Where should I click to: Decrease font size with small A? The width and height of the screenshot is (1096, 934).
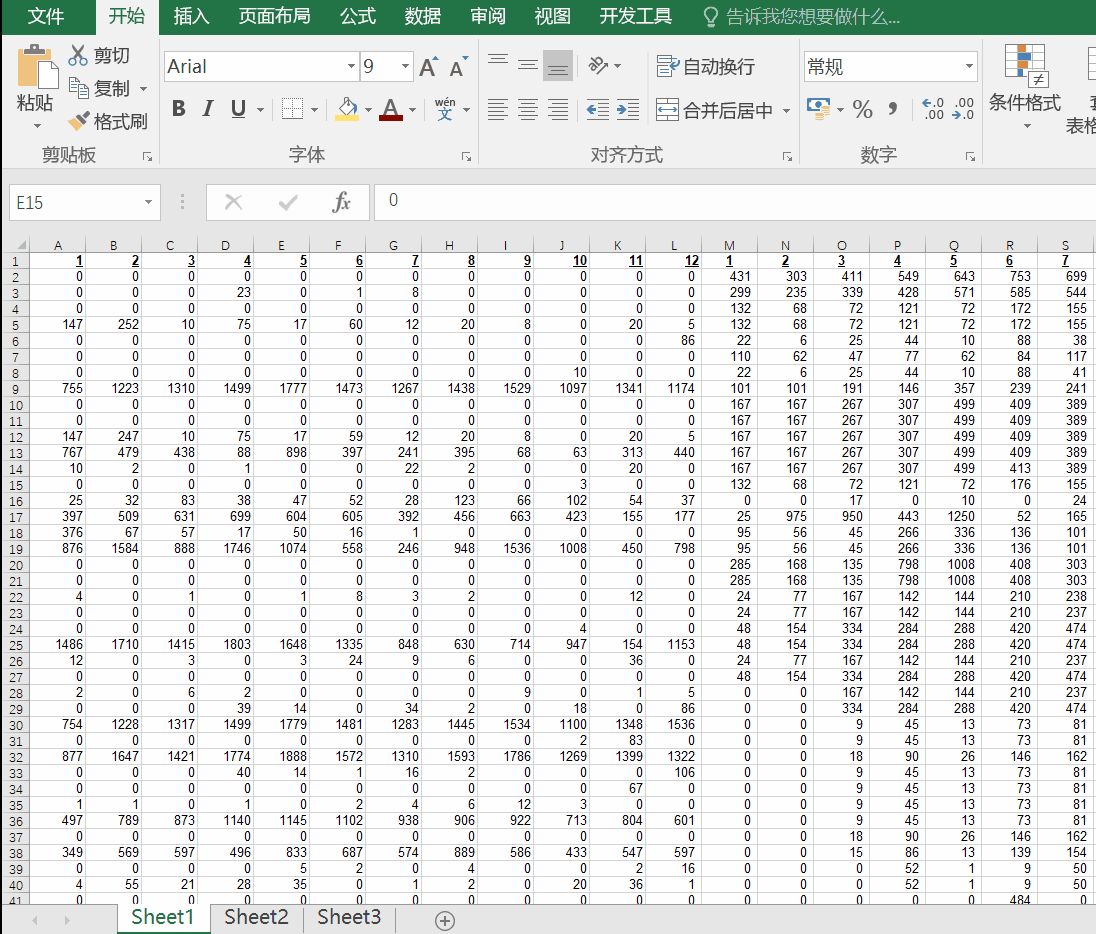click(x=459, y=66)
